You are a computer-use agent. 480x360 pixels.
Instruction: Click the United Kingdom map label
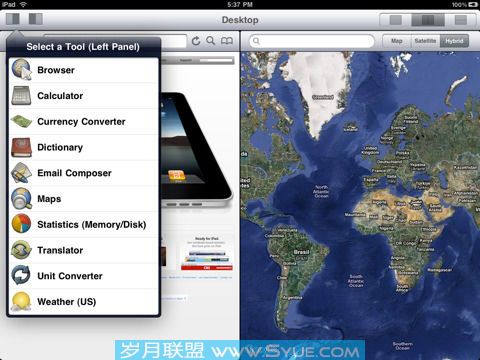pyautogui.click(x=370, y=150)
